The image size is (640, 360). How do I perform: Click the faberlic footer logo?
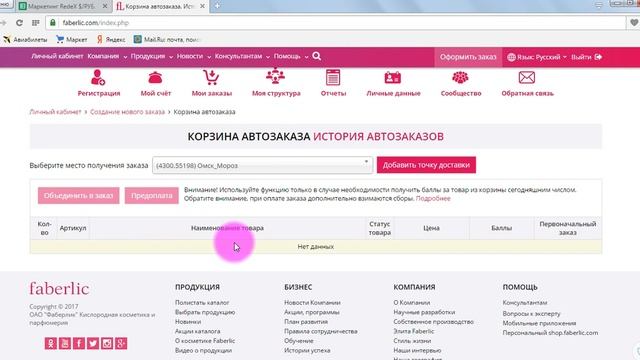coord(59,289)
